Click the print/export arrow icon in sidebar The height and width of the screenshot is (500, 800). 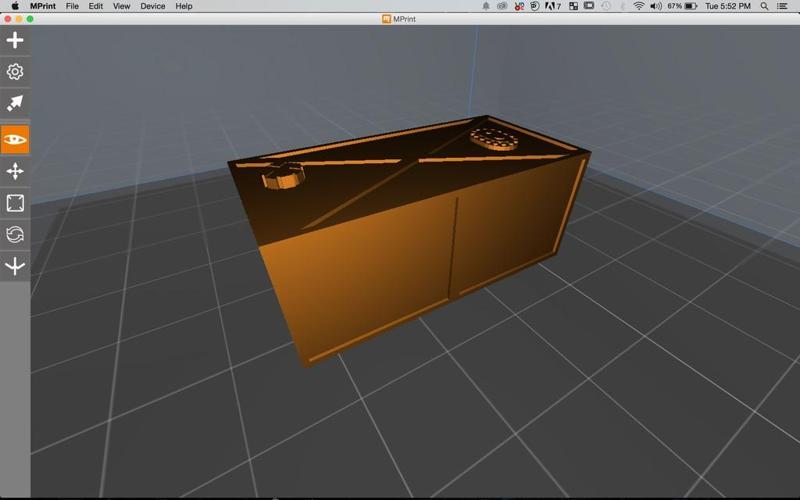[15, 103]
